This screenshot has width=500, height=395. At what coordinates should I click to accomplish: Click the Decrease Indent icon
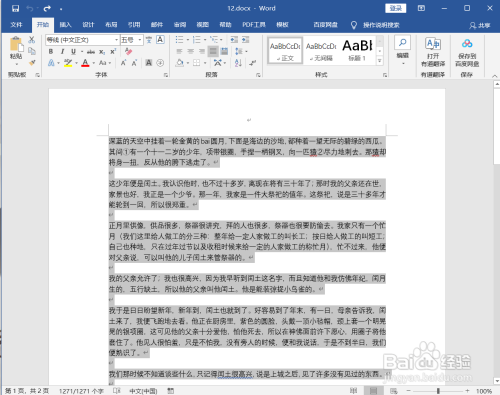pos(234,40)
